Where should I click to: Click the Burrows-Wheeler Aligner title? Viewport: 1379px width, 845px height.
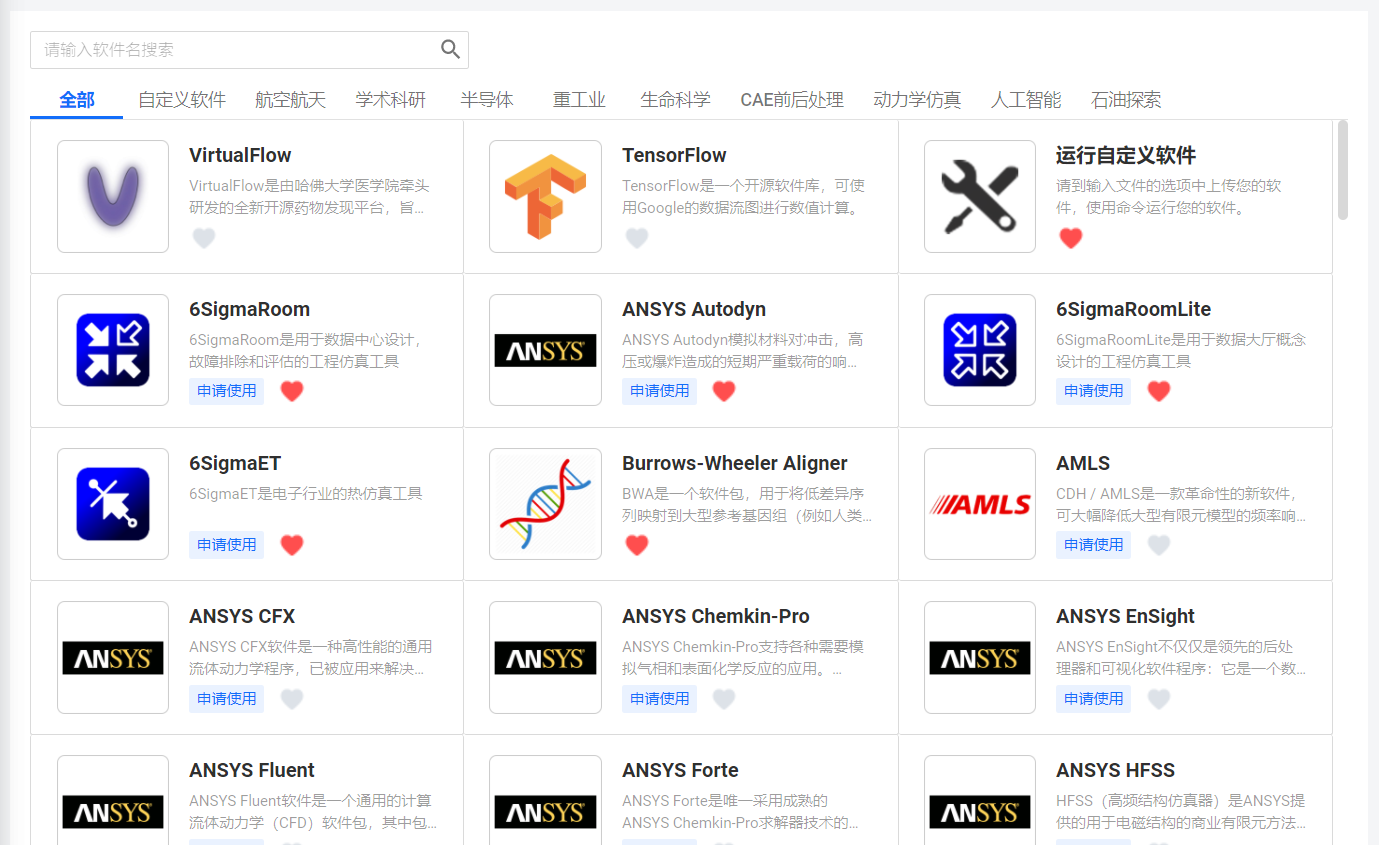pyautogui.click(x=735, y=463)
